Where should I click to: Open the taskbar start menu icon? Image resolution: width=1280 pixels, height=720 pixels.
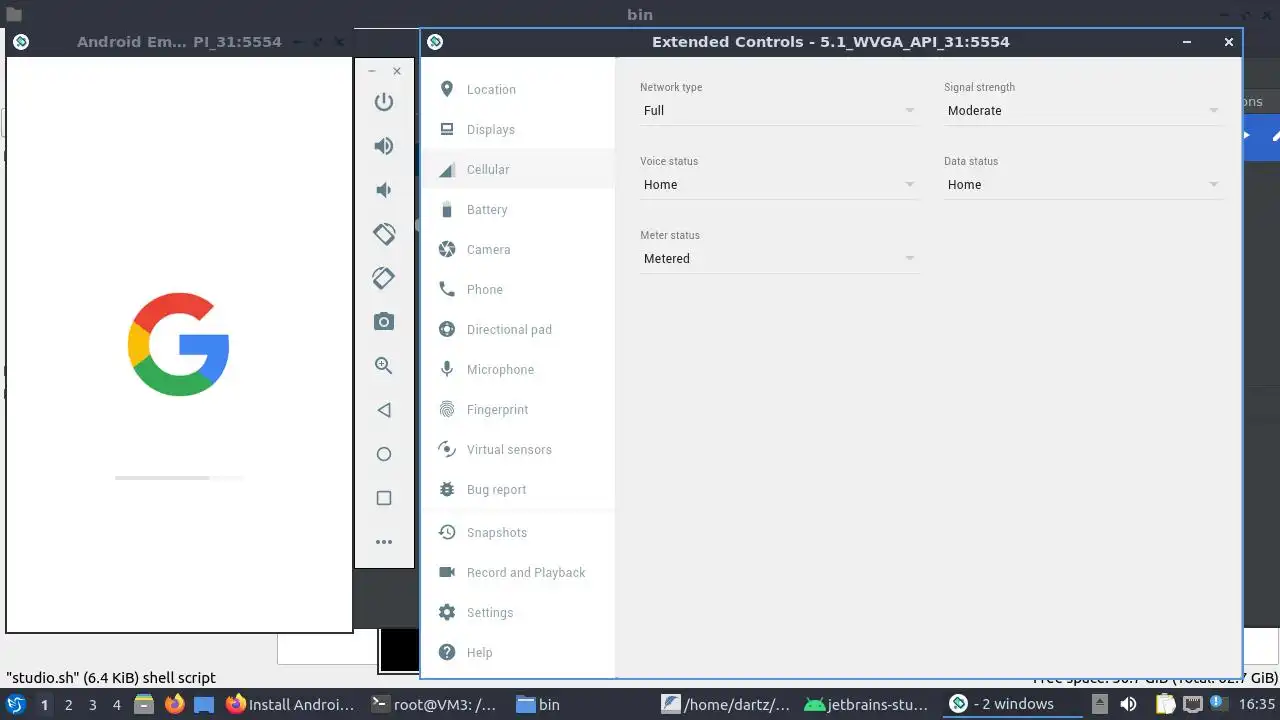point(15,704)
